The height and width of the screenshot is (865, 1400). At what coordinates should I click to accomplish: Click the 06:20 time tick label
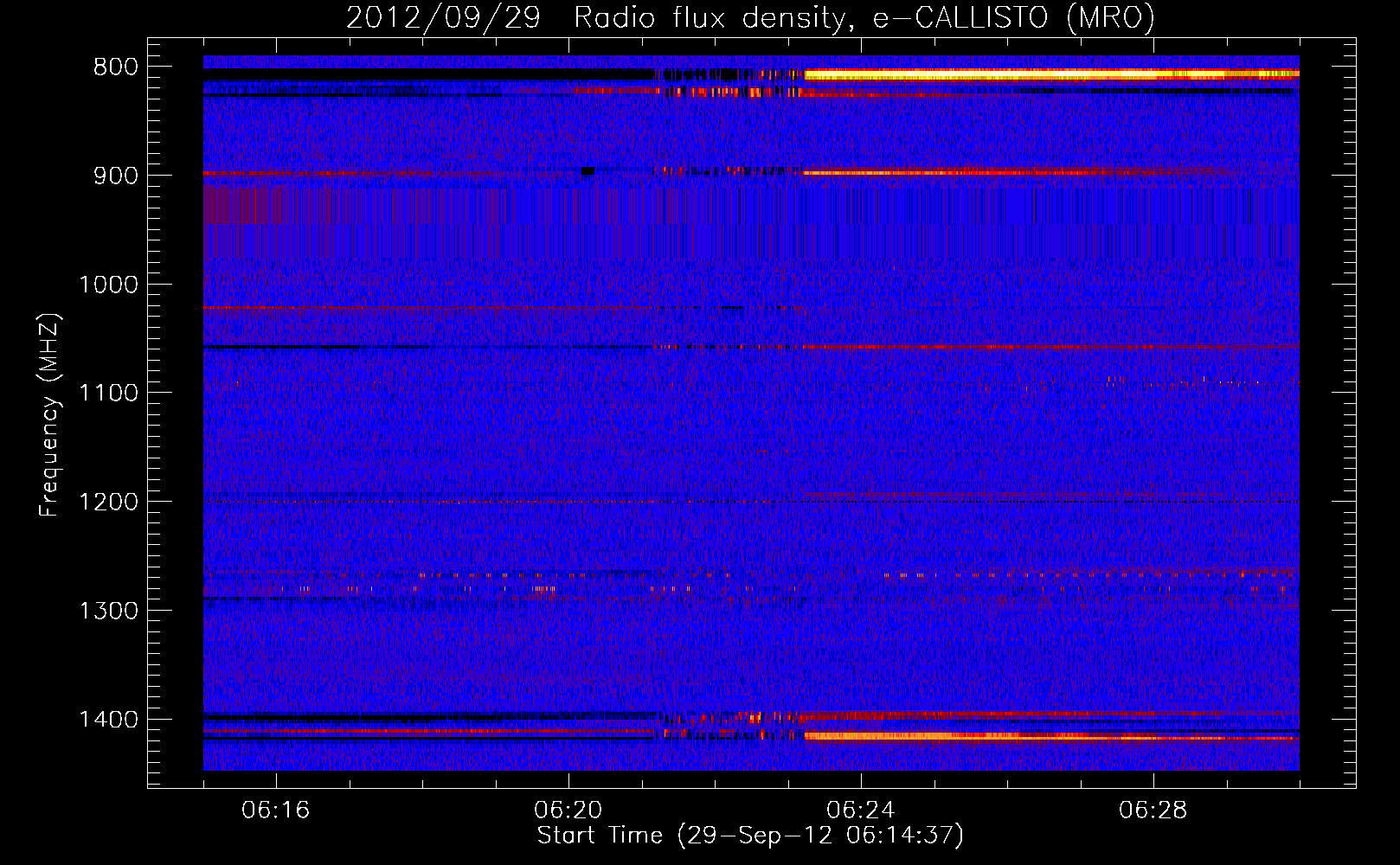click(568, 811)
